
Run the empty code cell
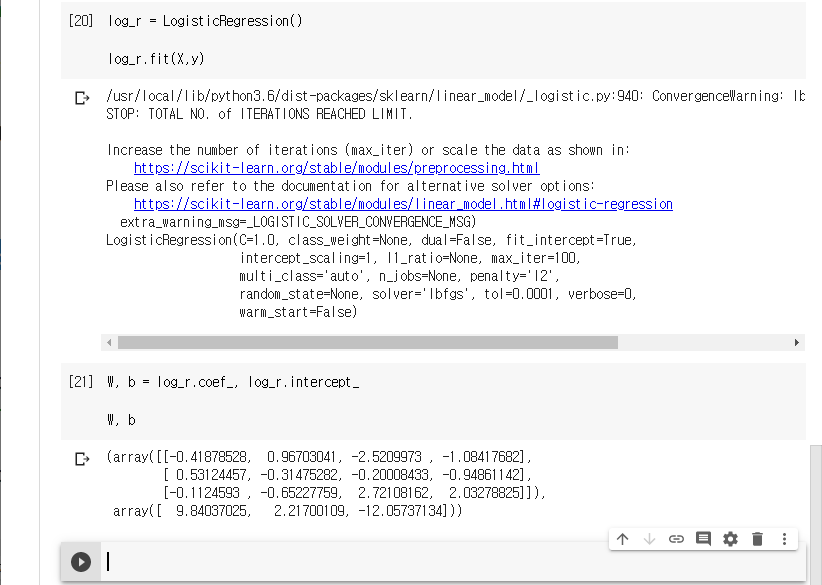81,563
